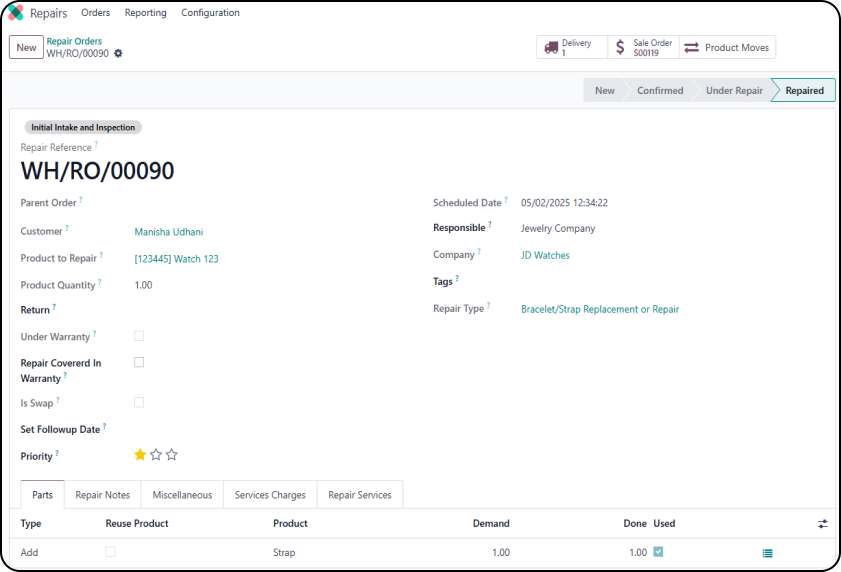Click the help mark next to Repair Type
Screen dimensions: 841x572
[x=488, y=305]
